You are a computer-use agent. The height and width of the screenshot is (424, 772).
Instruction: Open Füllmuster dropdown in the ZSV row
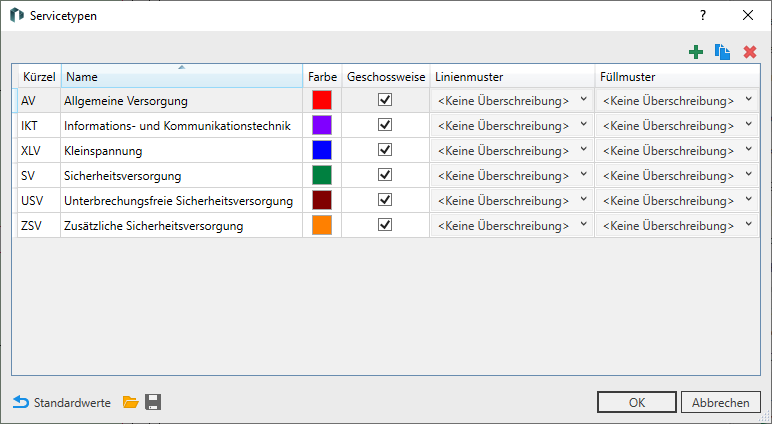tap(677, 226)
